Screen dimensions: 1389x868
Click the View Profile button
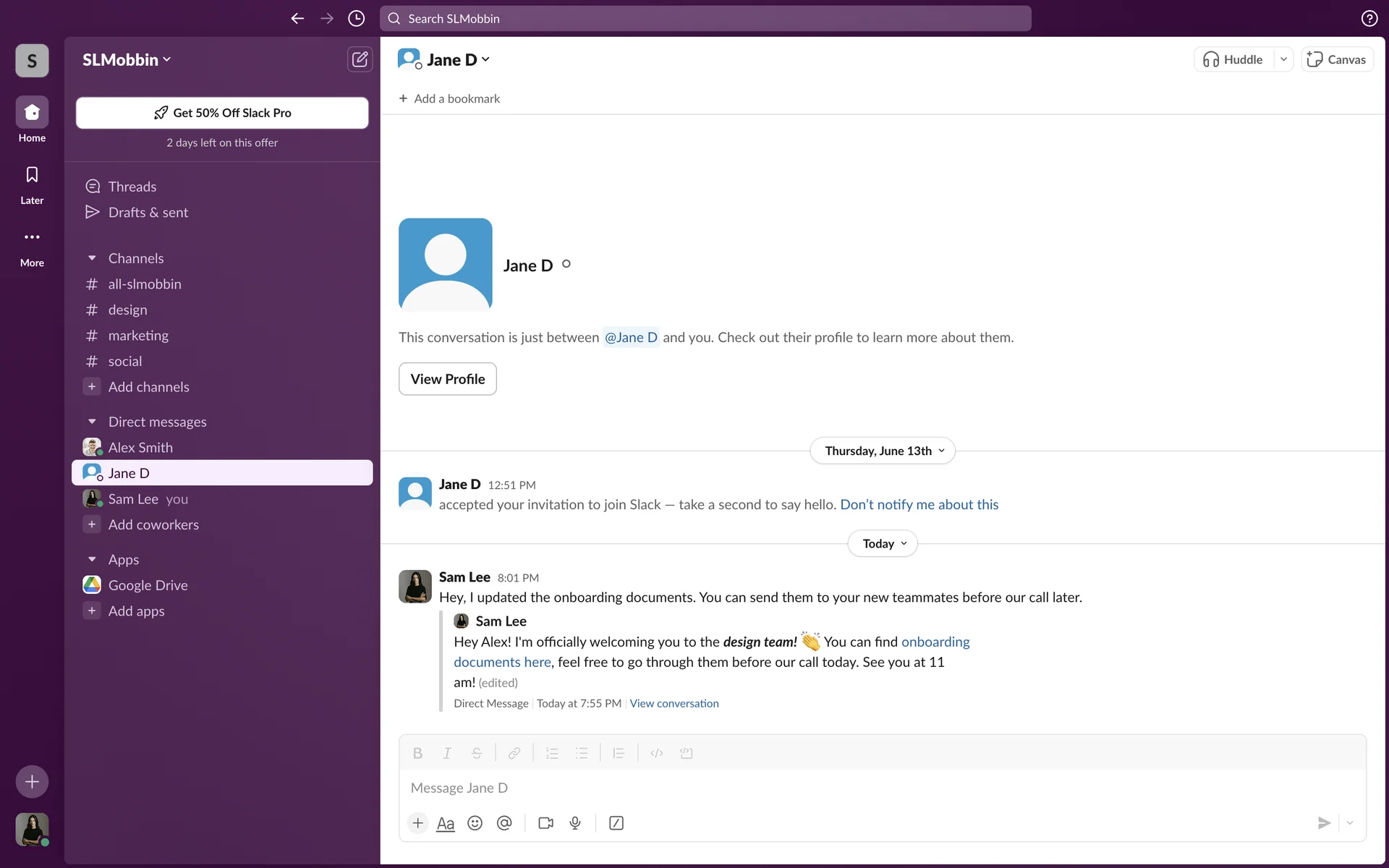coord(447,379)
